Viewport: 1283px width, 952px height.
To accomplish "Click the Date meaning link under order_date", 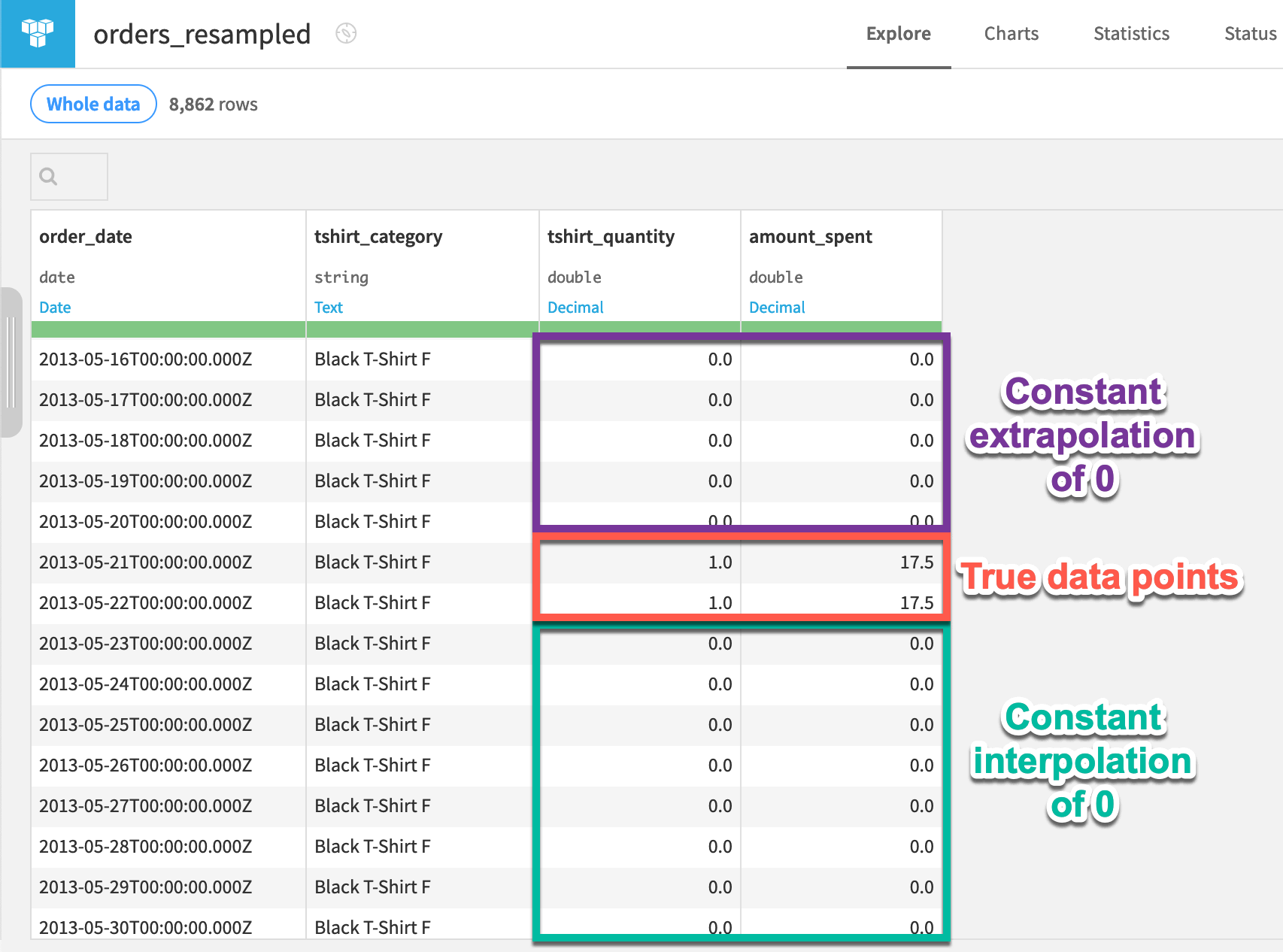I will click(x=54, y=307).
